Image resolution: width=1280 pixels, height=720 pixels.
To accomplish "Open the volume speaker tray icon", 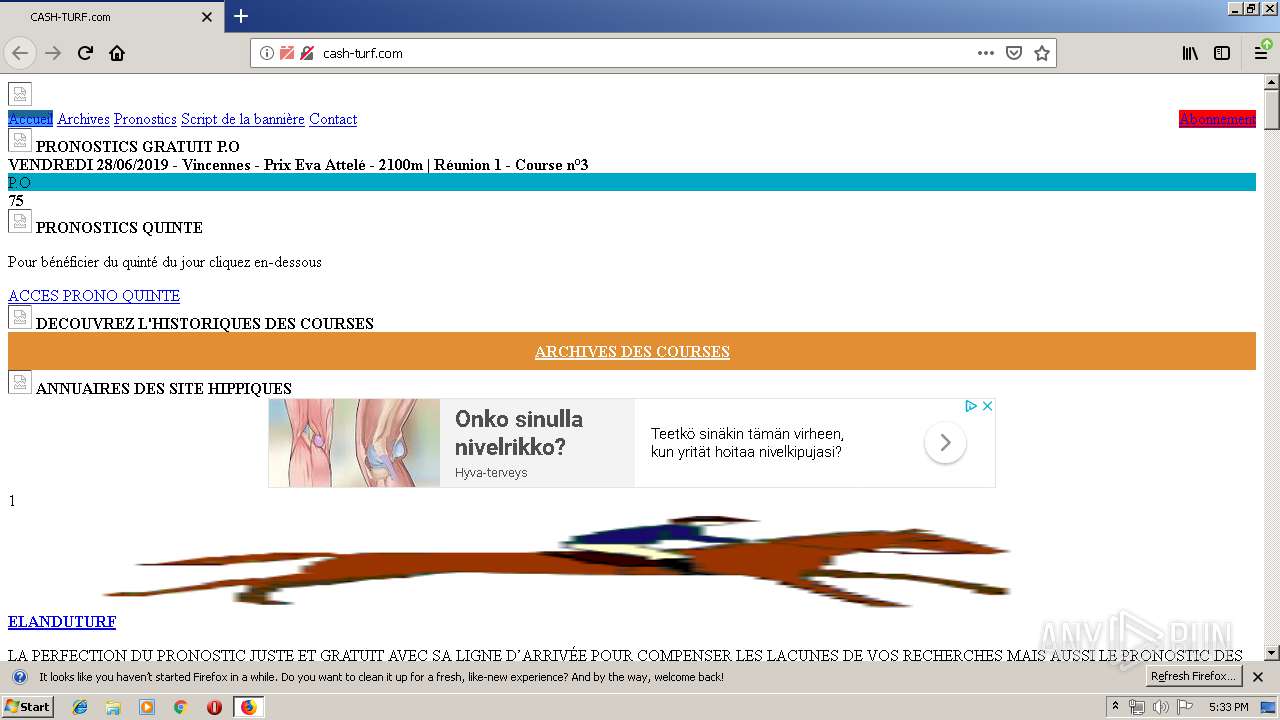I will click(x=1161, y=707).
